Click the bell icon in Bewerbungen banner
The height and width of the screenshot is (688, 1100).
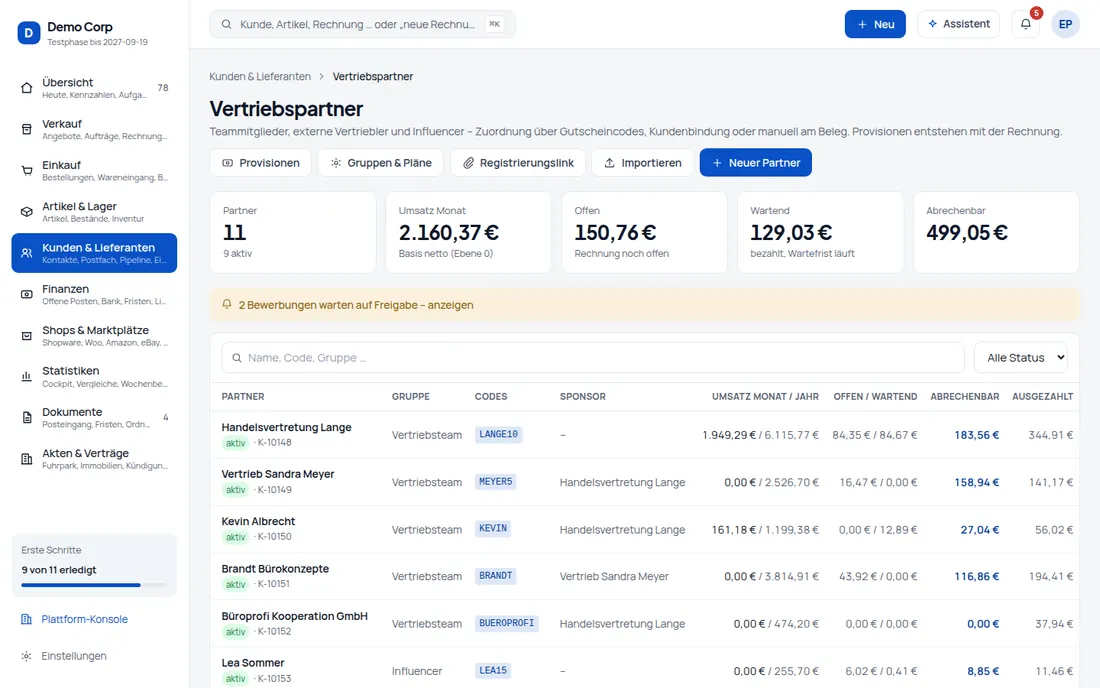pos(227,304)
